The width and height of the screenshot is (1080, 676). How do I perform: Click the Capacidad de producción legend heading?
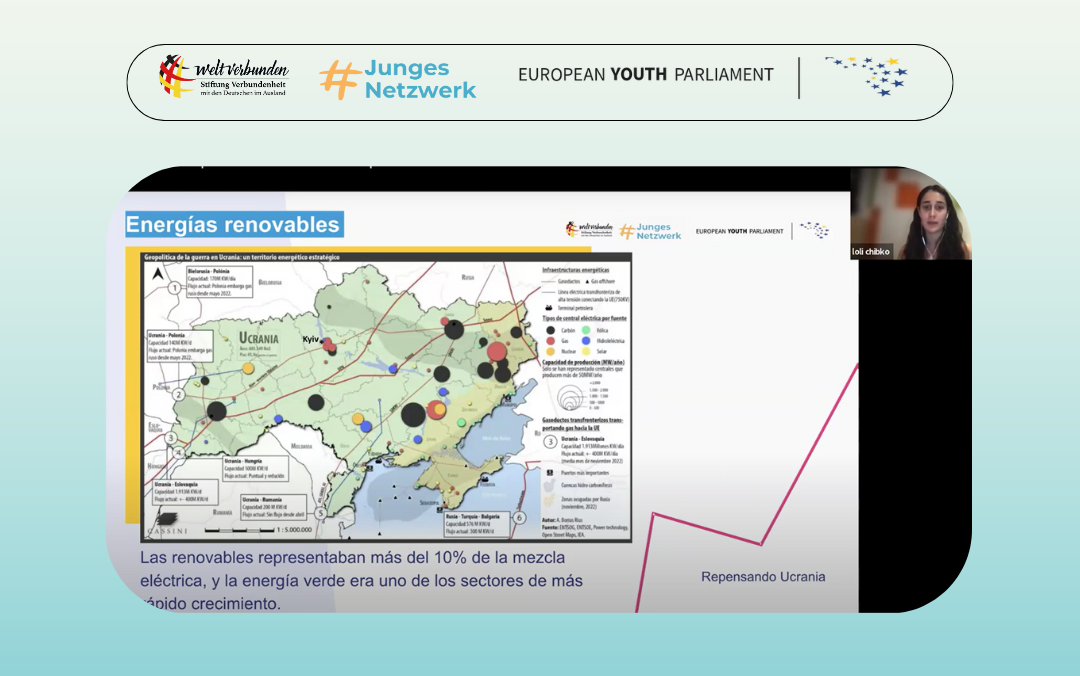583,362
